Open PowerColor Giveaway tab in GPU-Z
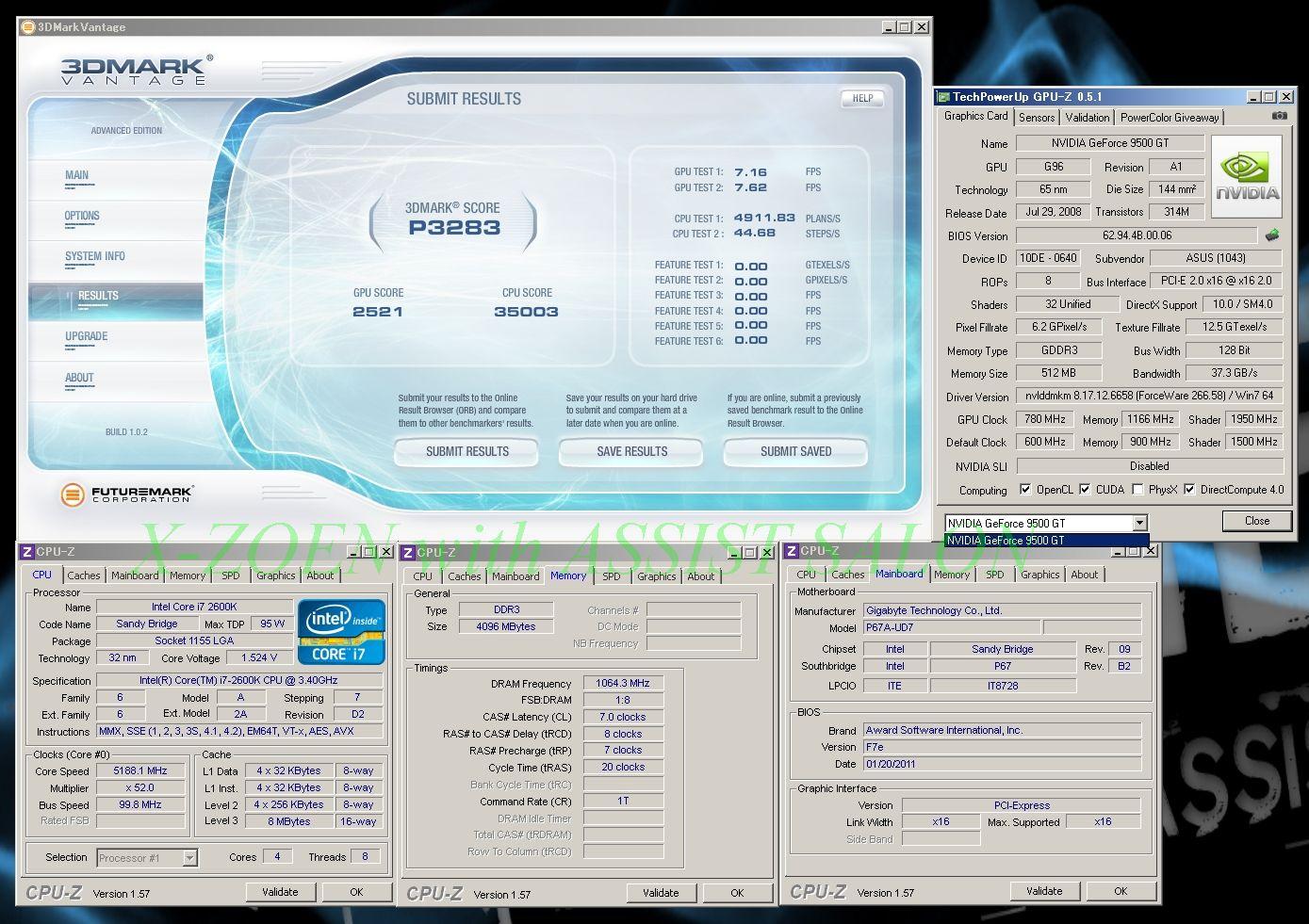The image size is (1309, 924). coord(1170,118)
